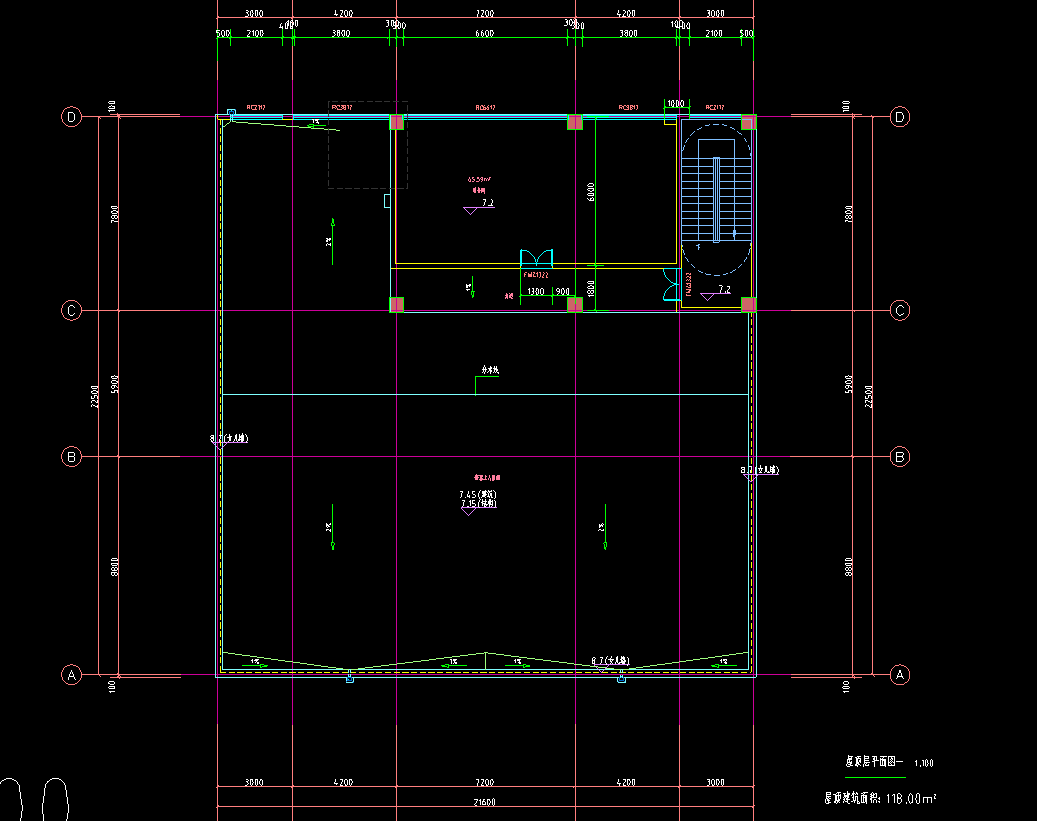Select the 1000 dimension near the stairwell
The width and height of the screenshot is (1037, 821).
[x=675, y=103]
